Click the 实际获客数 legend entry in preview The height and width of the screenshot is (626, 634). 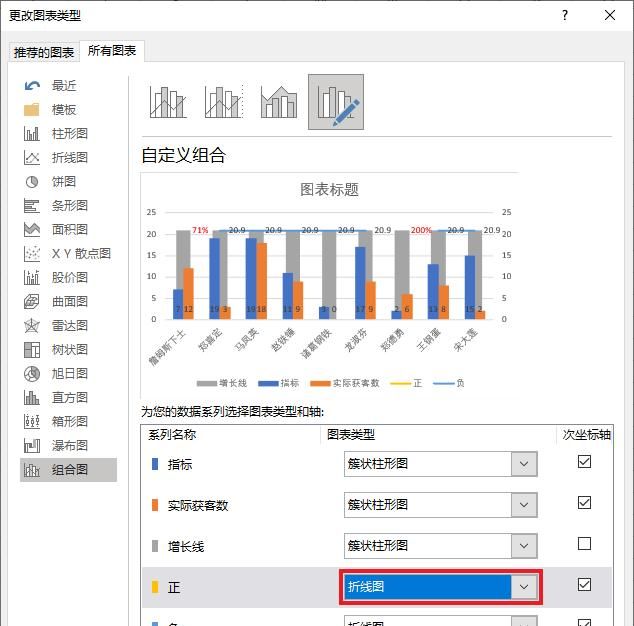pos(345,383)
